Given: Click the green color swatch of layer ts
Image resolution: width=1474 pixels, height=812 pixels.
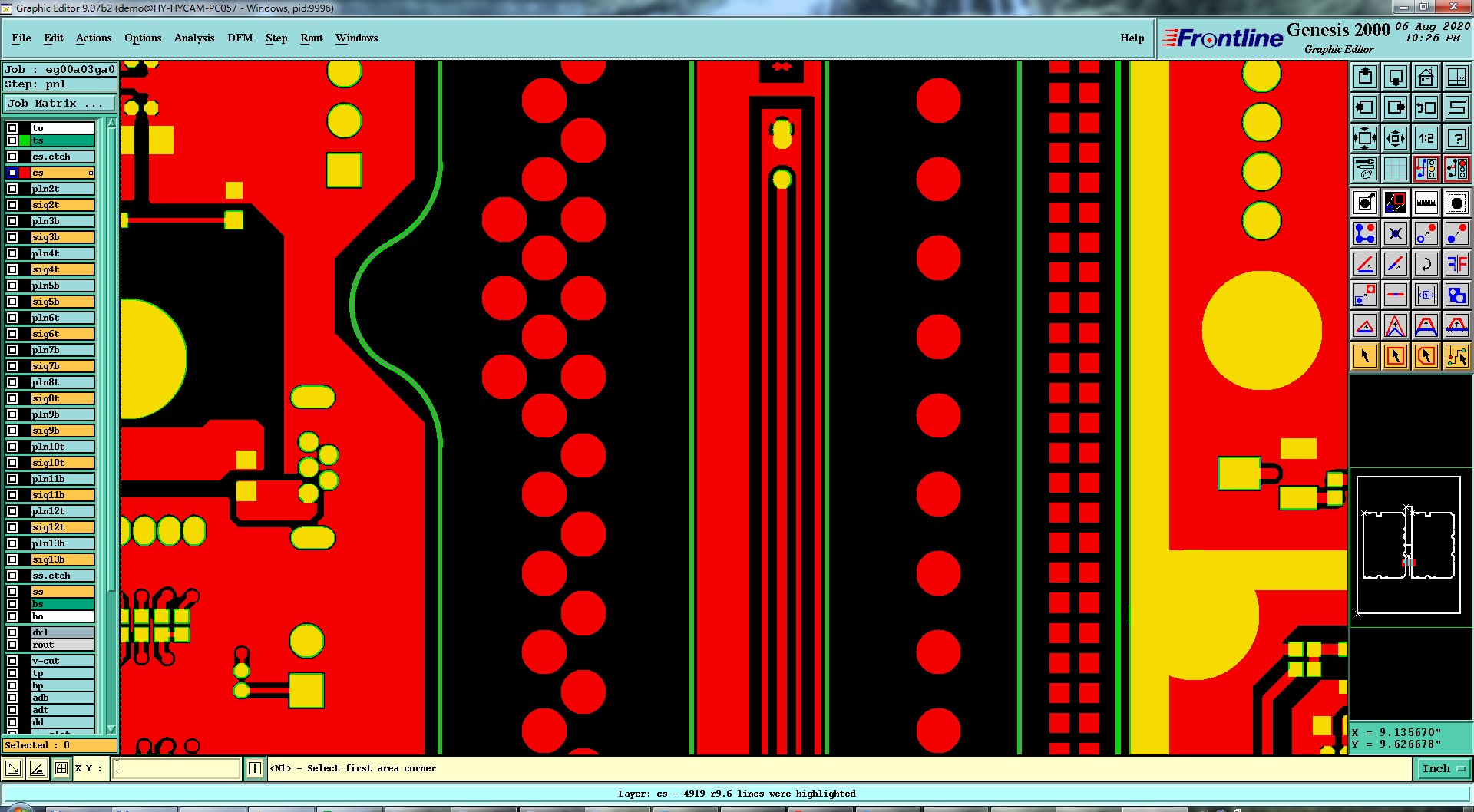Looking at the screenshot, I should 25,140.
